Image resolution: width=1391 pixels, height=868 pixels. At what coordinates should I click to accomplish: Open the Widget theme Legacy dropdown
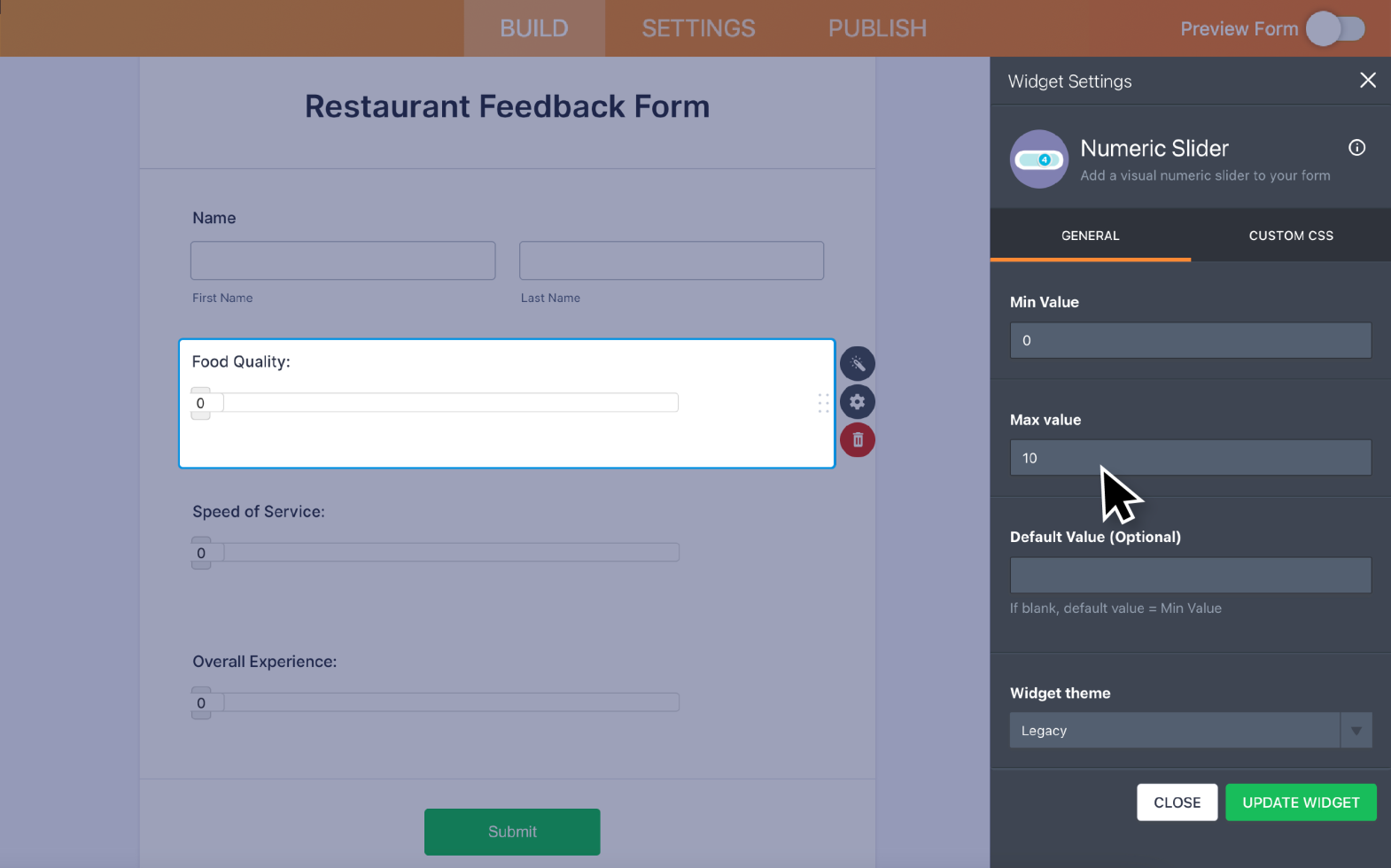tap(1174, 731)
